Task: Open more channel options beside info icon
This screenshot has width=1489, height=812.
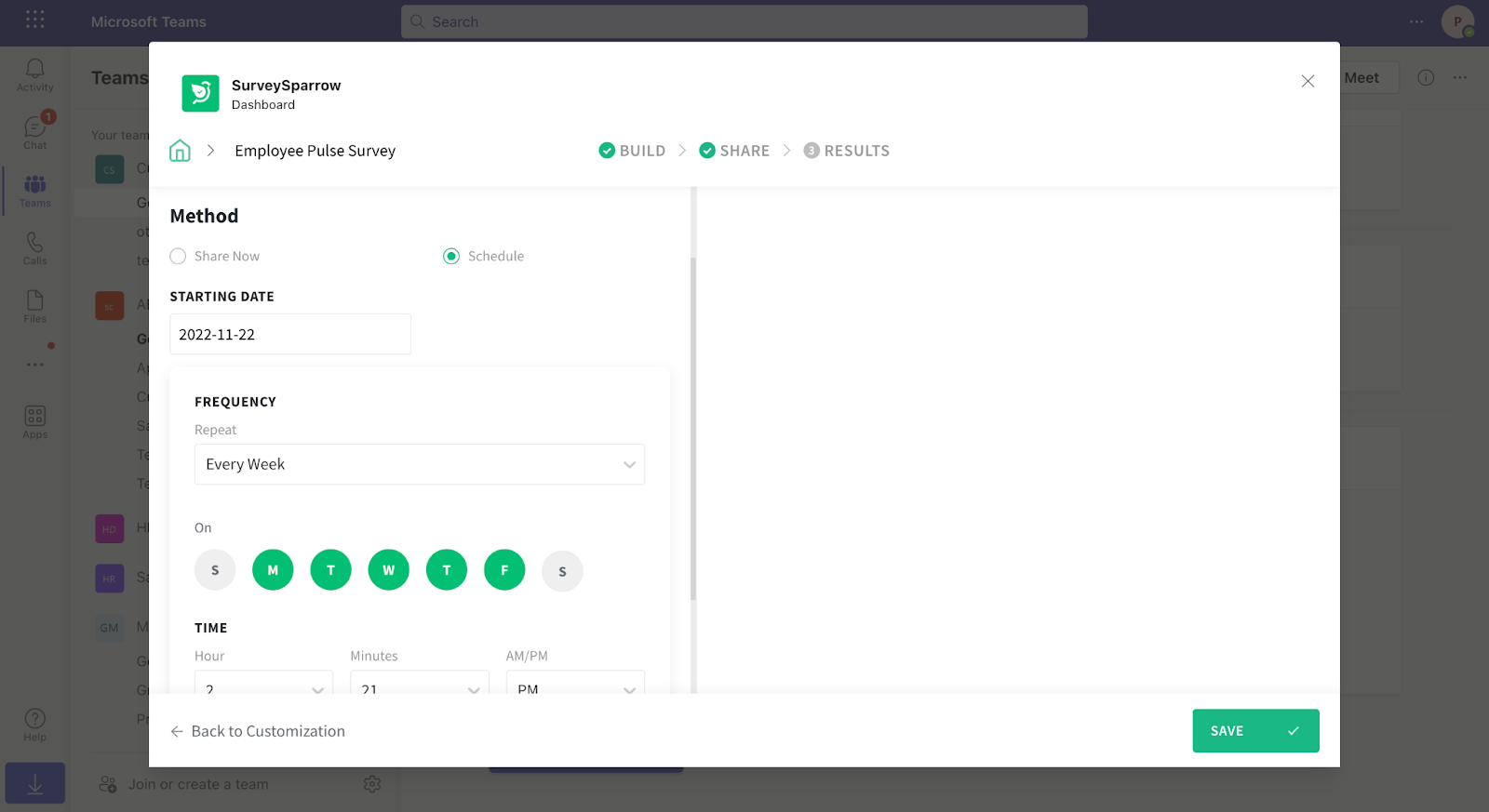Action: (1460, 78)
